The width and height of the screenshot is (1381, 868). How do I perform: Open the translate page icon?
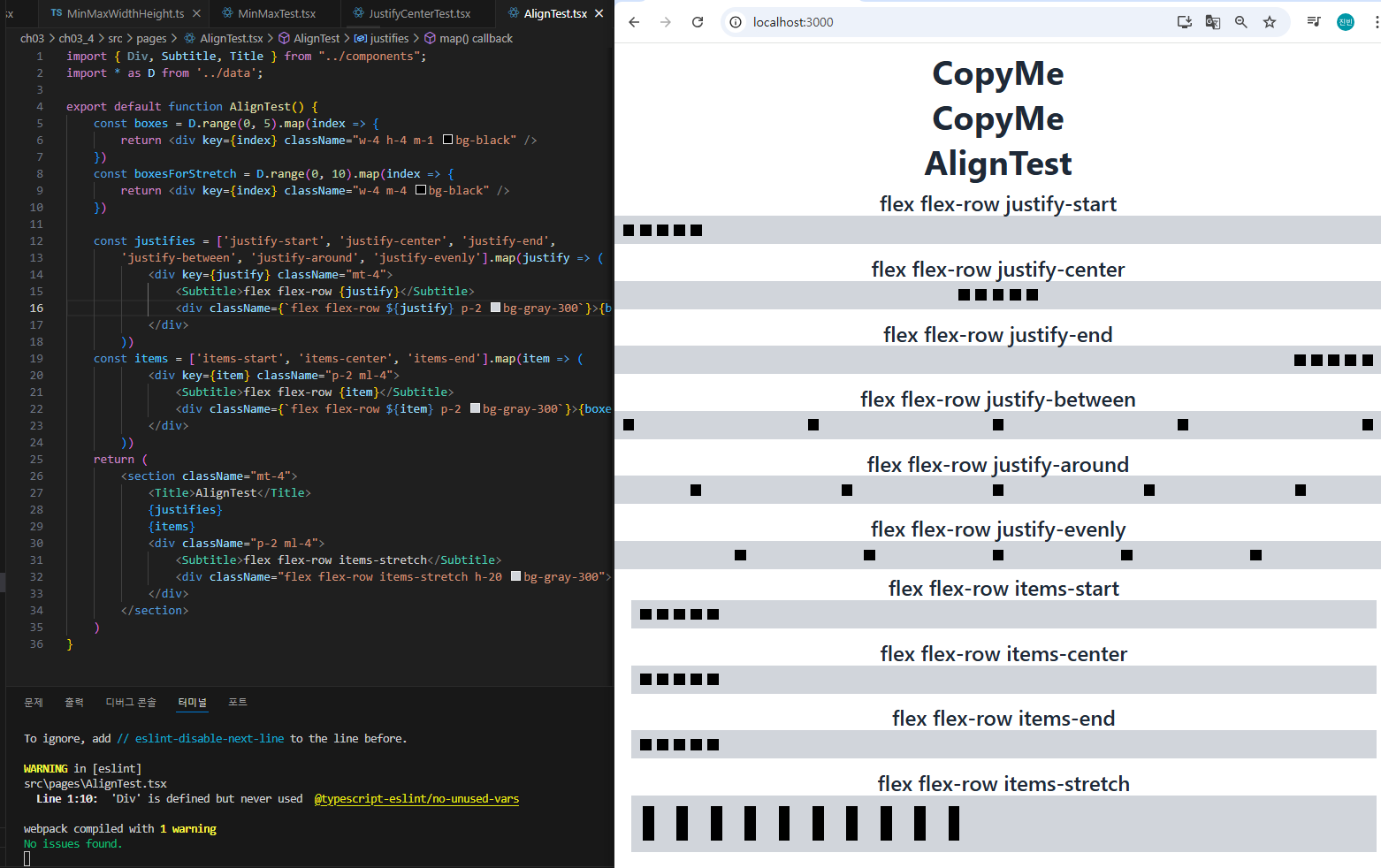[1213, 22]
